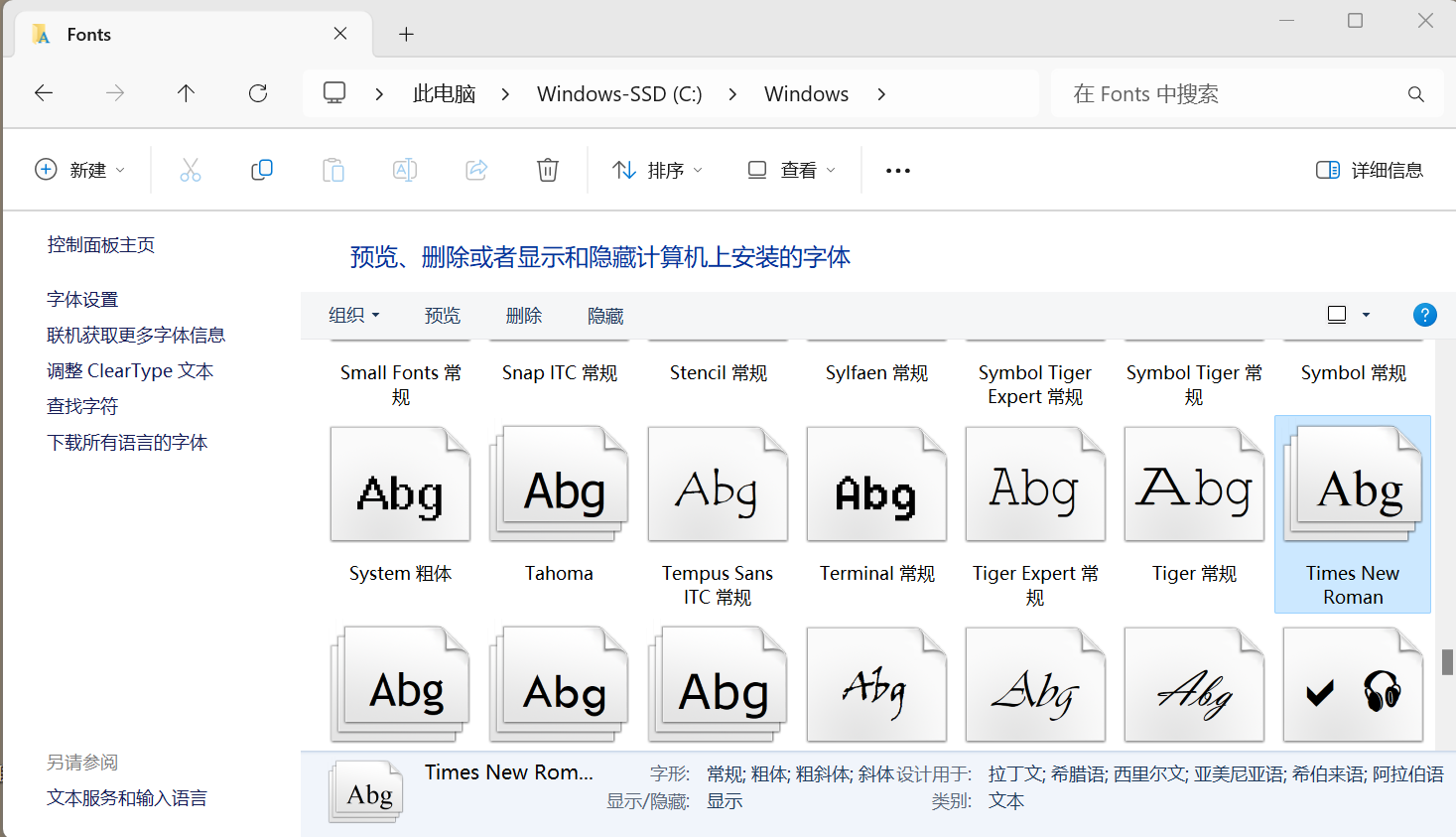Click 删除 in the font toolbar
The image size is (1456, 837).
pyautogui.click(x=524, y=316)
